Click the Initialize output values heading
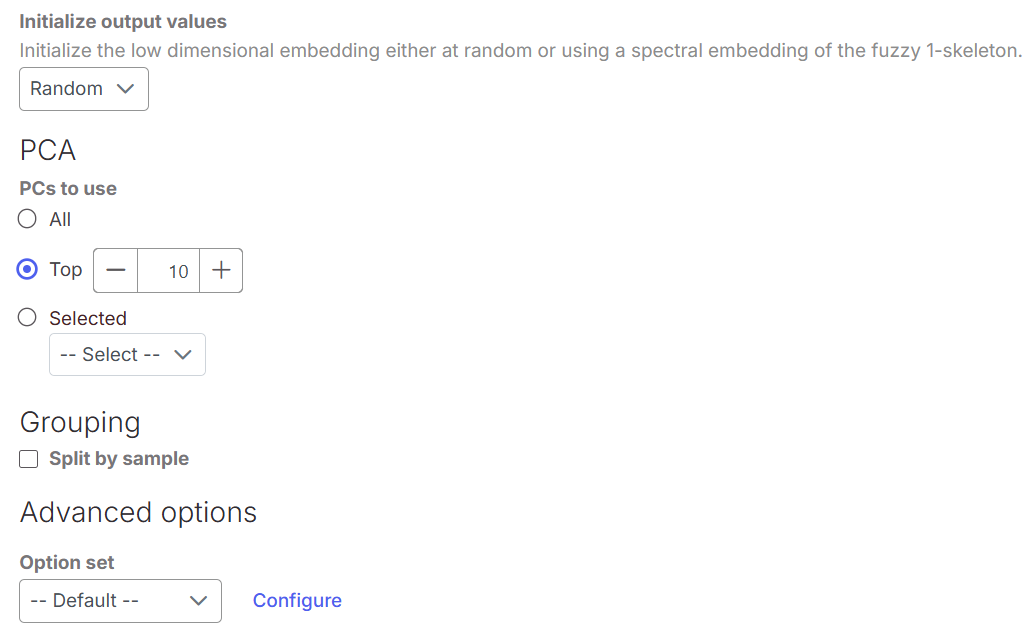The width and height of the screenshot is (1032, 634). 123,21
